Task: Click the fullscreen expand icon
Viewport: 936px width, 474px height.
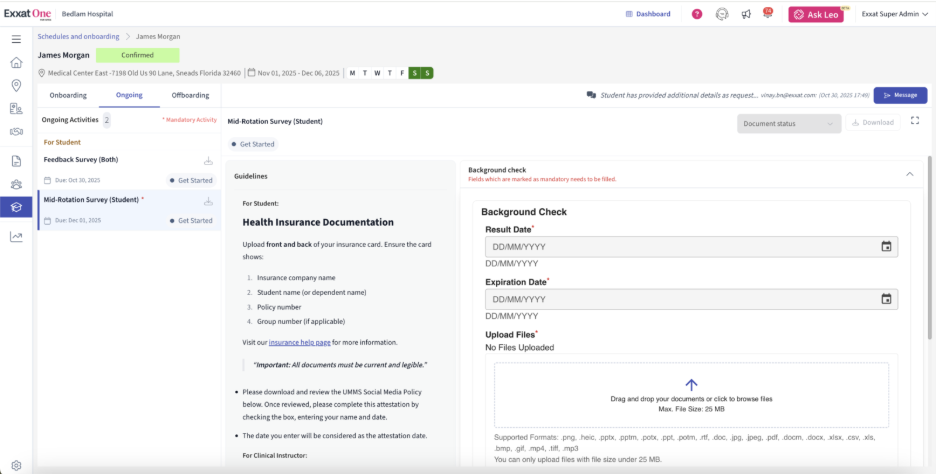Action: click(x=915, y=122)
